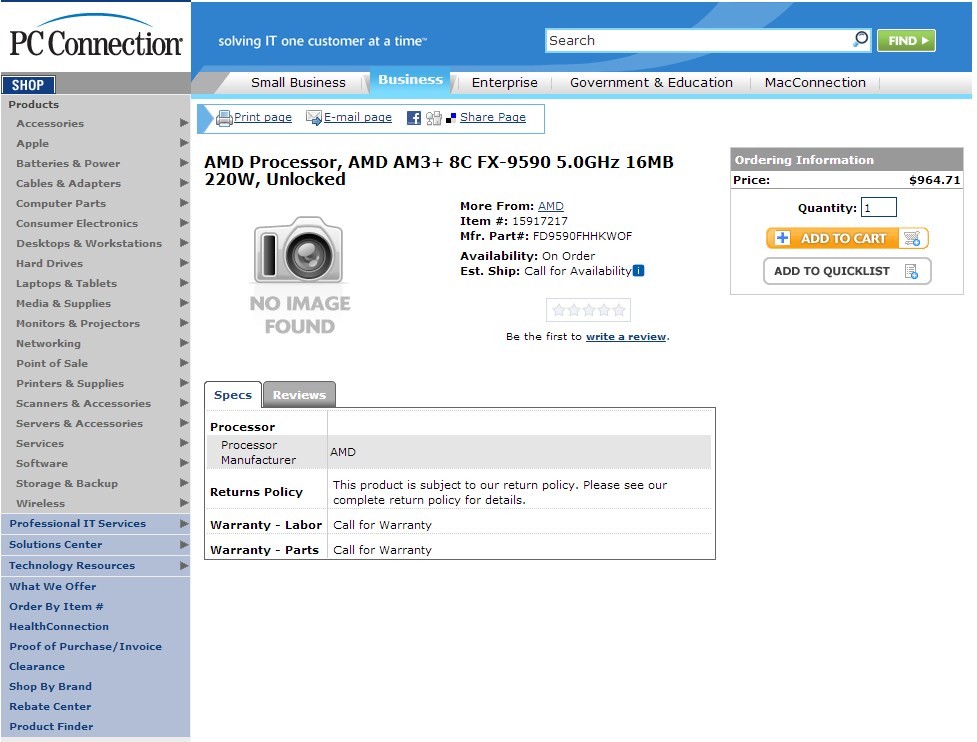
Task: Expand the Networking submenu arrow
Action: (184, 343)
